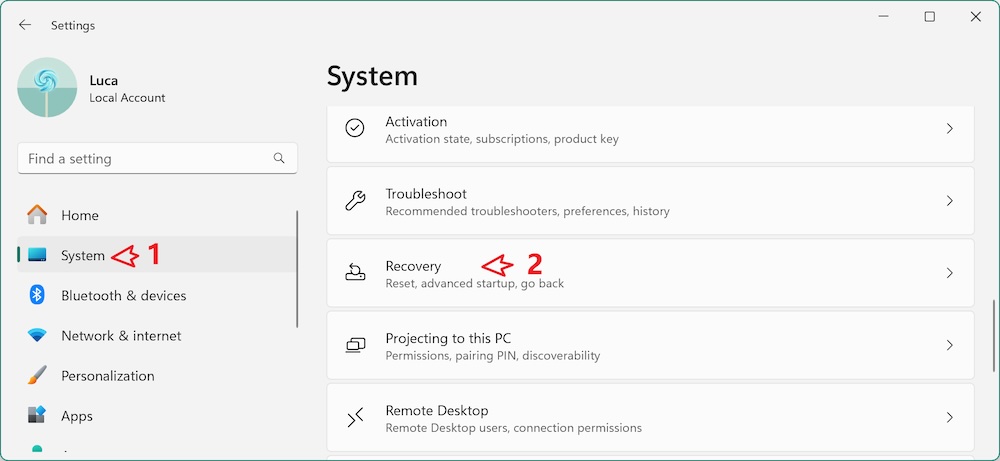Click the Recovery drive icon
This screenshot has width=1000, height=461.
coord(355,273)
